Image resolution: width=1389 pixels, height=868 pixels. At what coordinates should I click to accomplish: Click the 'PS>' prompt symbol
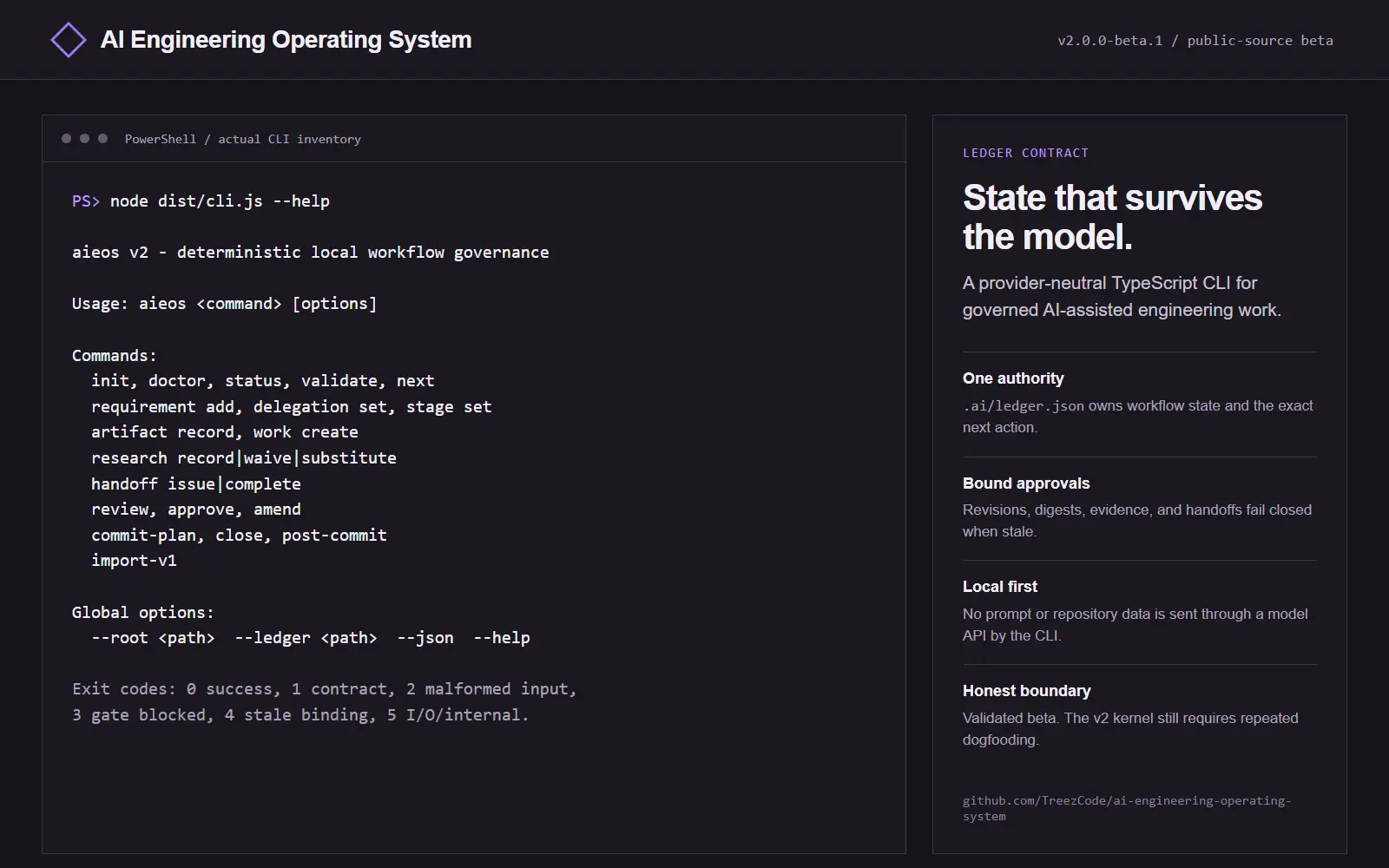point(85,201)
